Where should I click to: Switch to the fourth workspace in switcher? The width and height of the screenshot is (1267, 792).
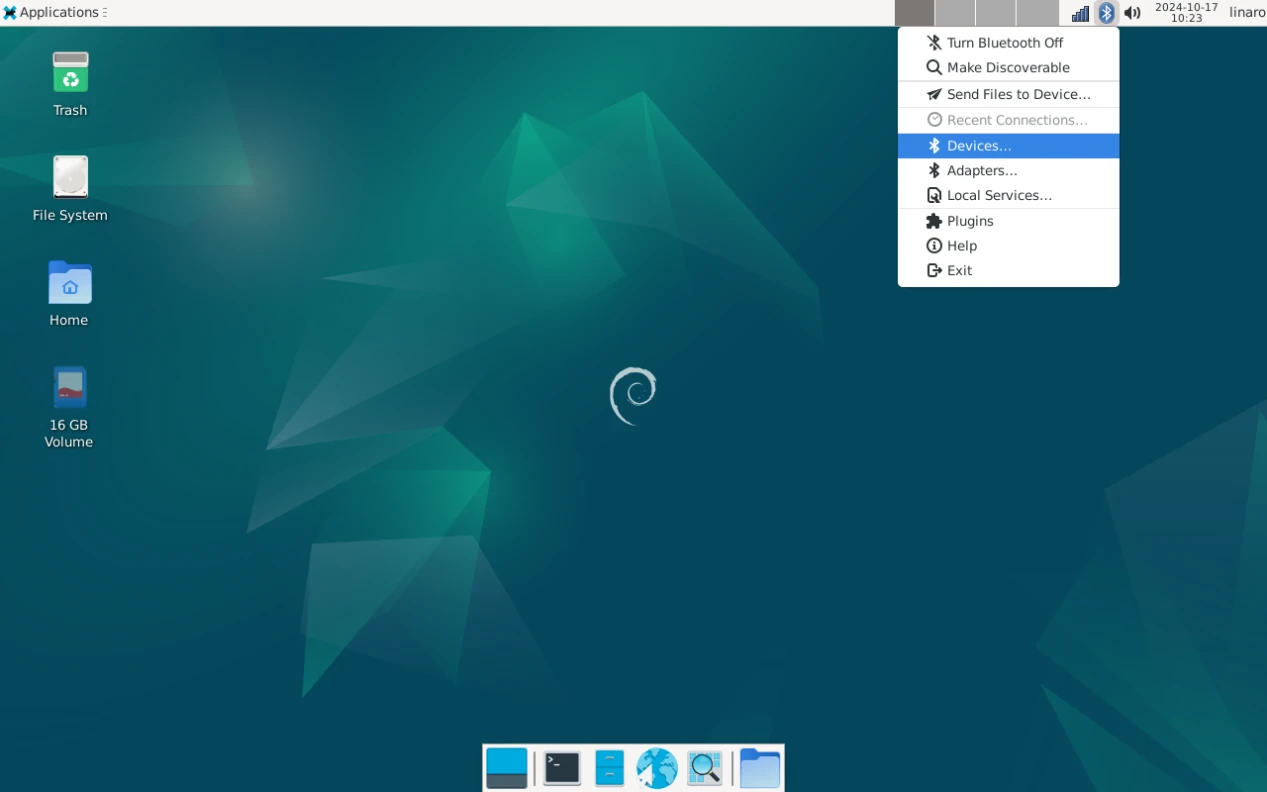tap(1037, 13)
